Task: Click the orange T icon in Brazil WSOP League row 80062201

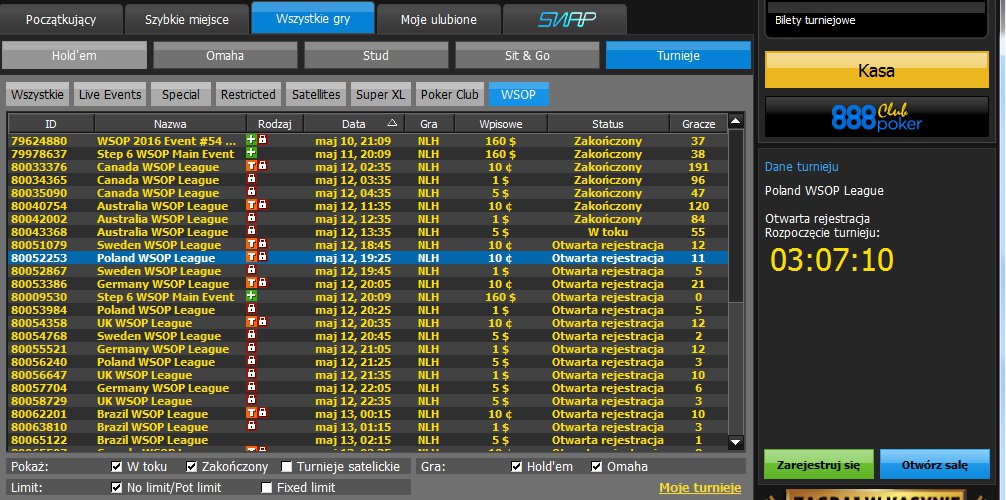Action: [252, 413]
